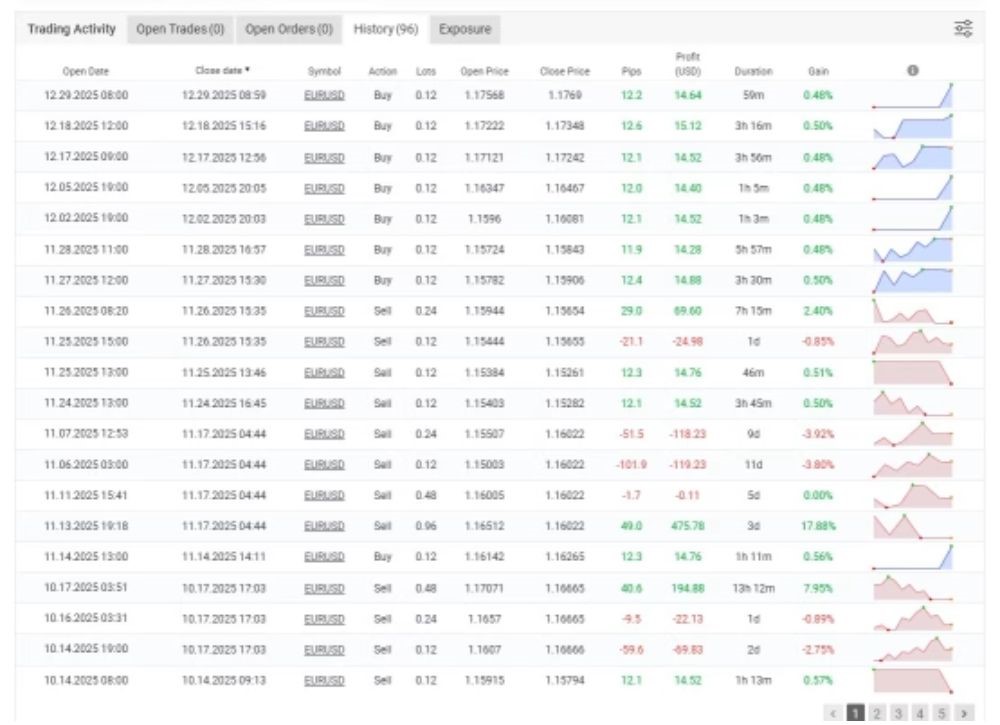The width and height of the screenshot is (1000, 725).
Task: Sort by the Duration column header
Action: (753, 71)
